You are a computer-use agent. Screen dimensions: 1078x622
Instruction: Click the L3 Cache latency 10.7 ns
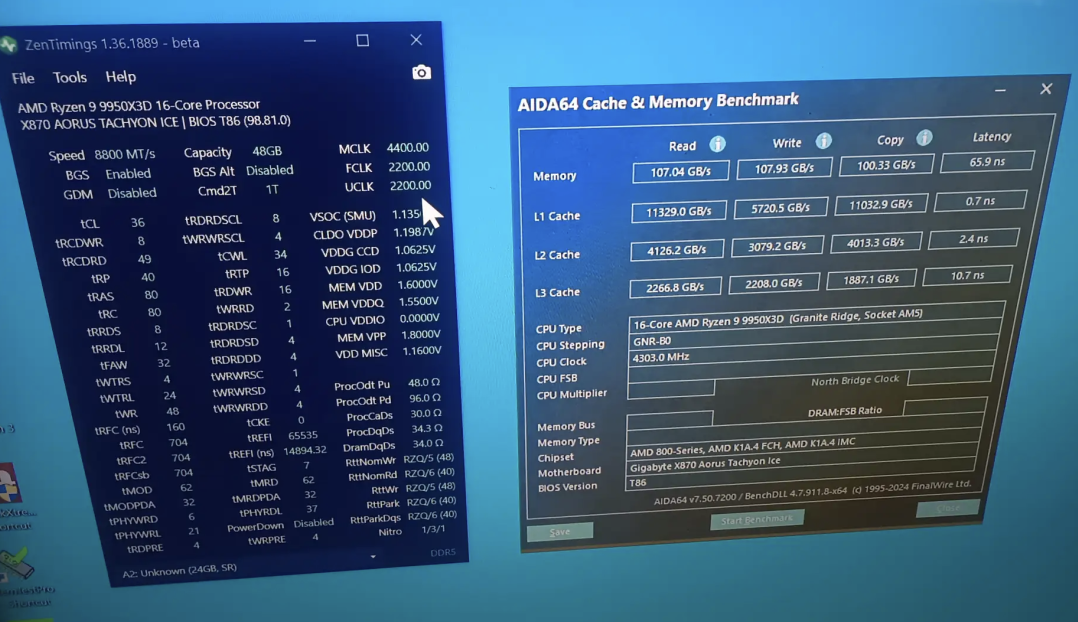pyautogui.click(x=967, y=276)
